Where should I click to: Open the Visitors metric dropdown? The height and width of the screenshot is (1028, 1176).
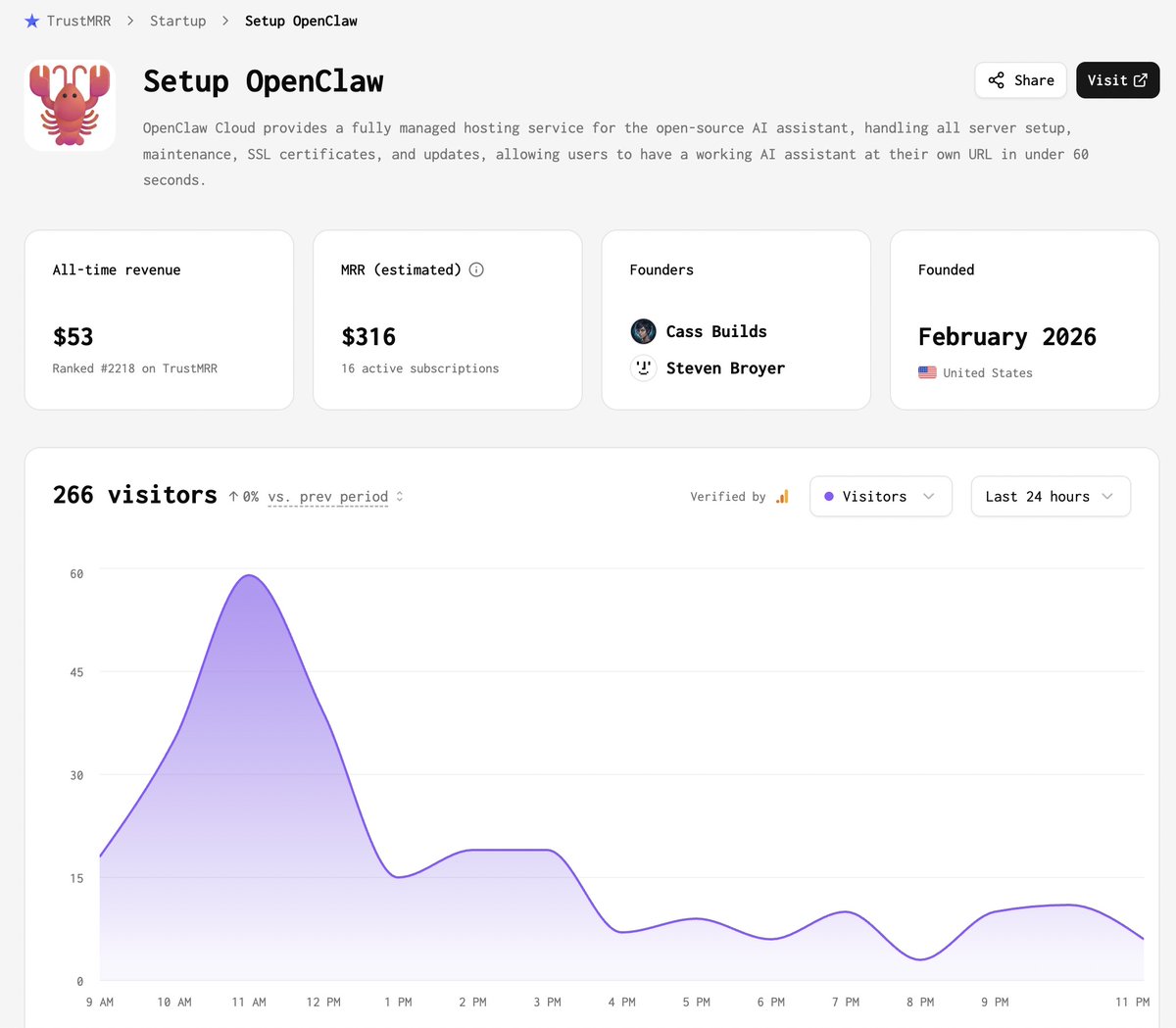[880, 497]
